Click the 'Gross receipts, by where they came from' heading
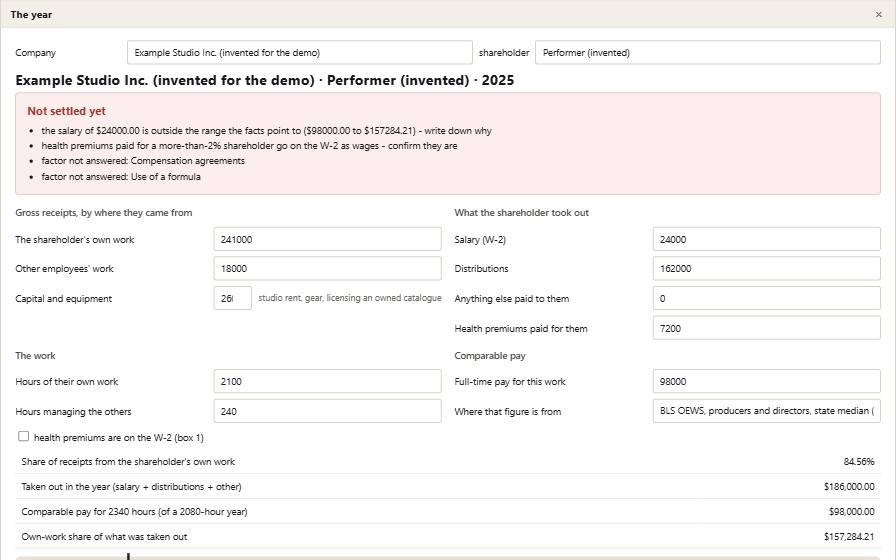896x560 pixels. tap(103, 213)
